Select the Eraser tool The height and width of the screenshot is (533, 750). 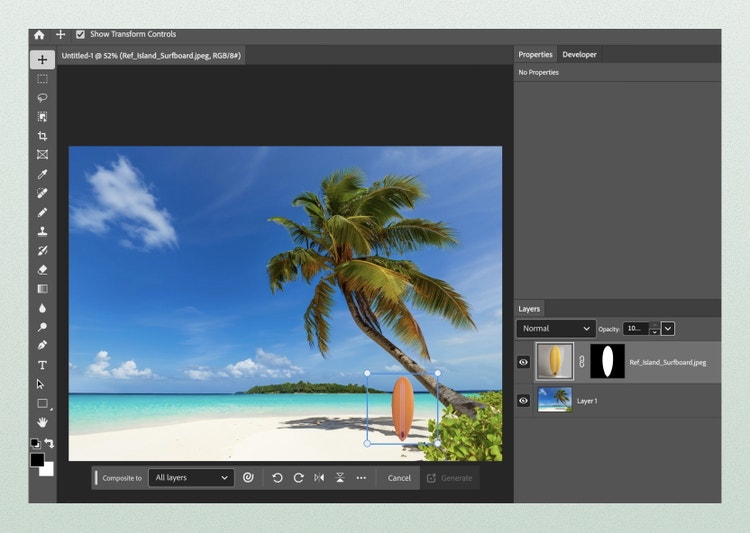click(43, 270)
